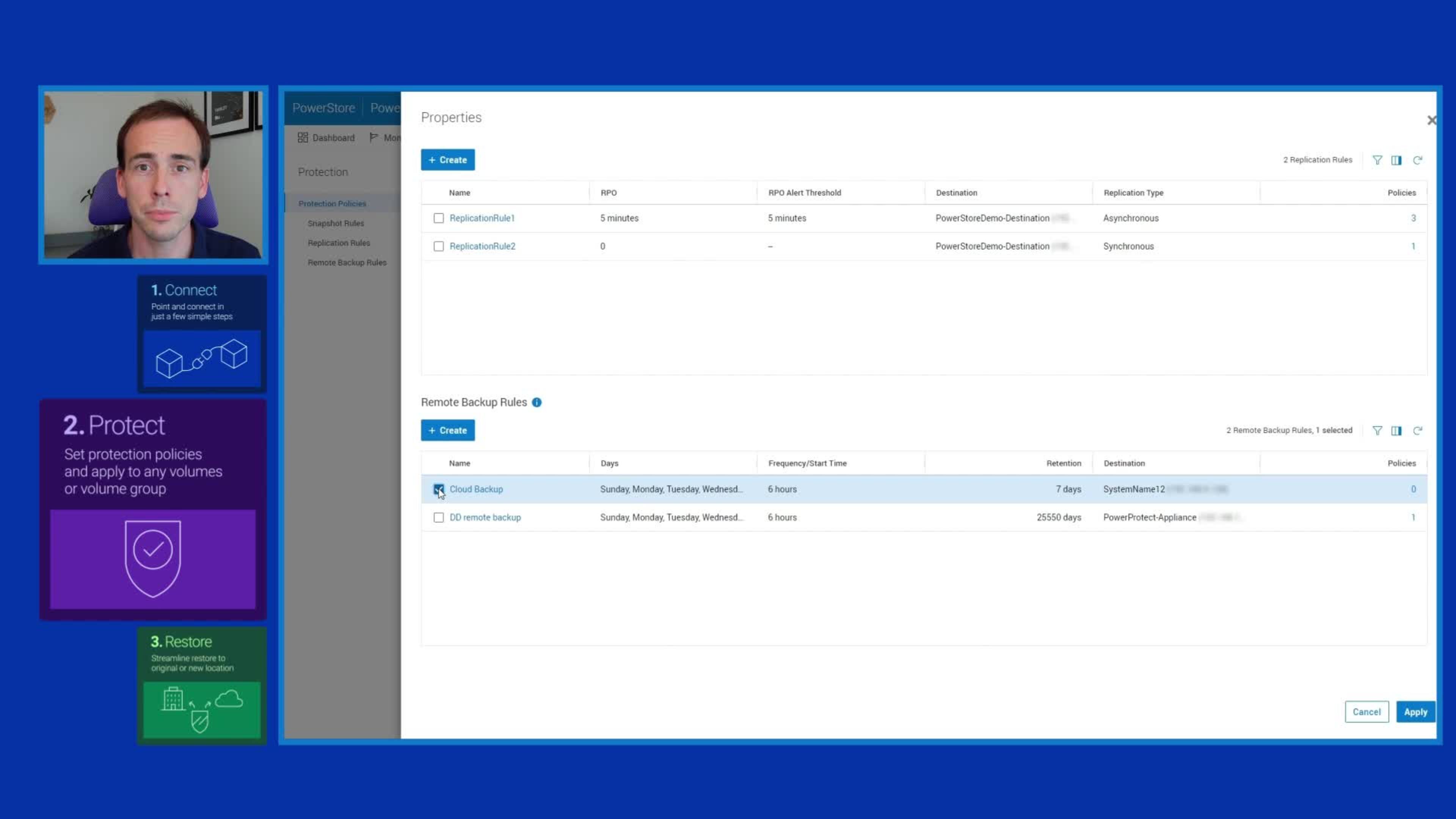Open column settings for Remote Backup Rules
The image size is (1456, 819).
pos(1396,430)
